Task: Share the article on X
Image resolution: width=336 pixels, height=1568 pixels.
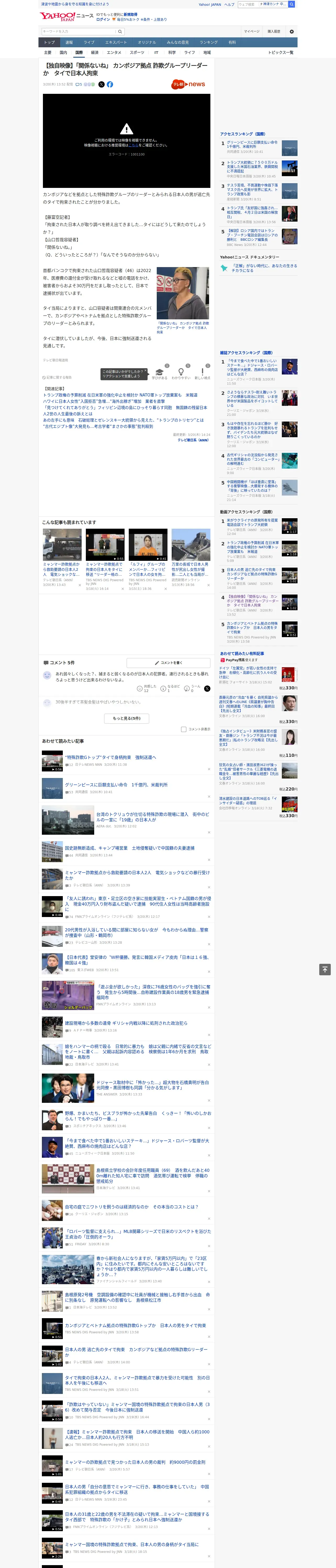Action: tap(101, 85)
